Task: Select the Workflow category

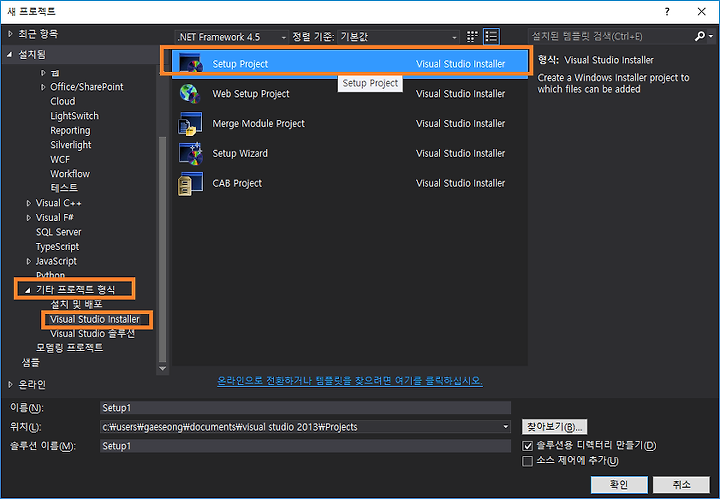Action: [70, 174]
